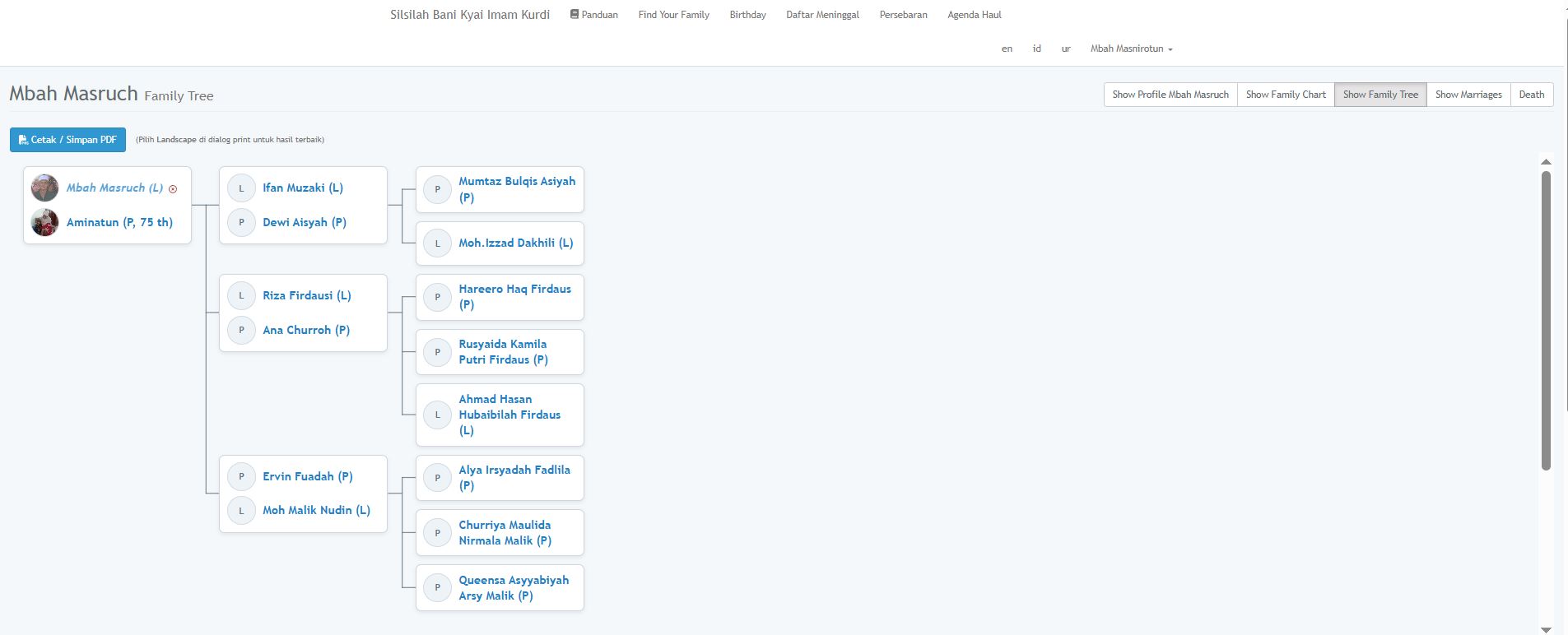
Task: Click the L avatar icon for Ifan Muzaki
Action: pyautogui.click(x=241, y=188)
